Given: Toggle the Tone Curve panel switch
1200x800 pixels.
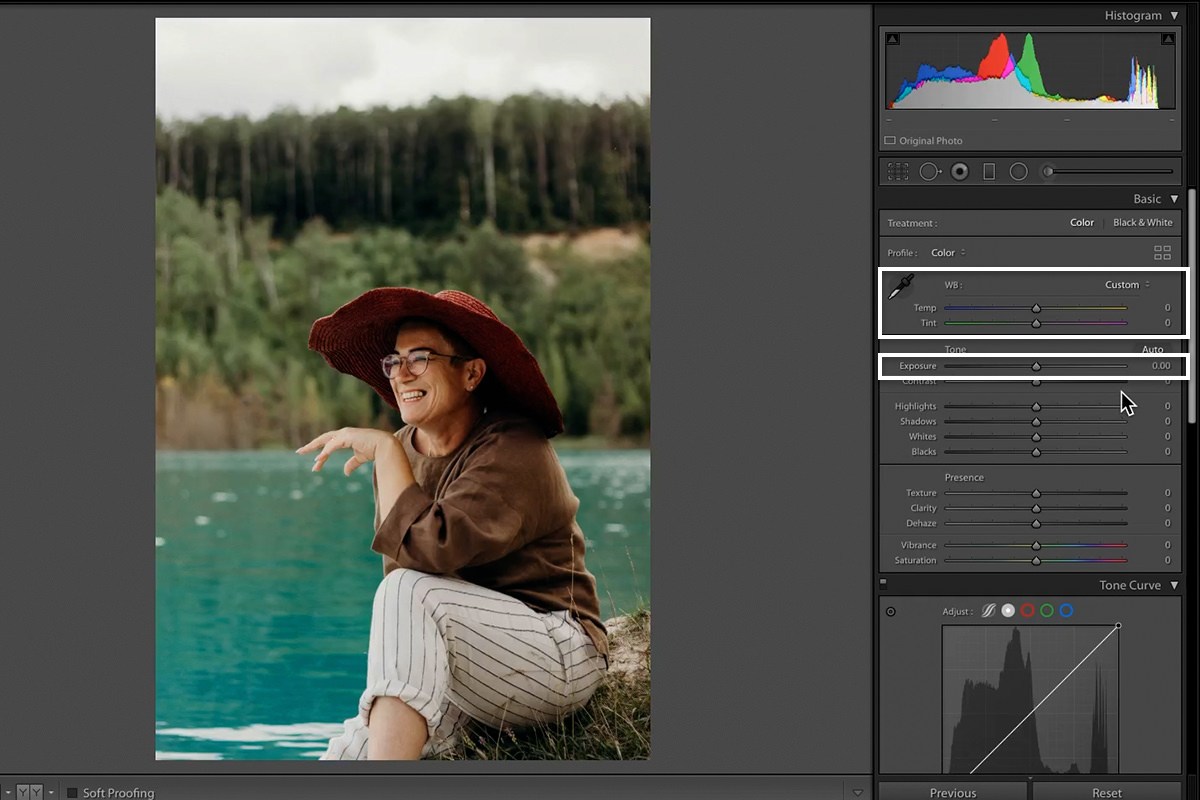Looking at the screenshot, I should (x=883, y=583).
